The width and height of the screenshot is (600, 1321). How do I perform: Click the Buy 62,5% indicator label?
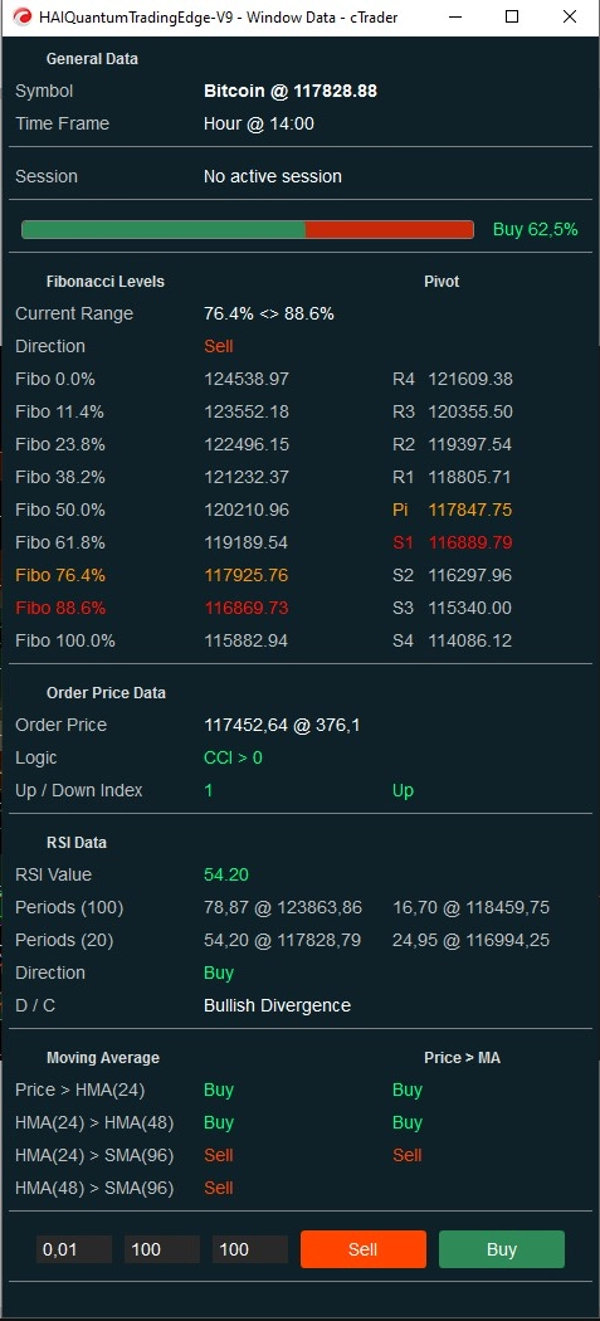(x=535, y=230)
